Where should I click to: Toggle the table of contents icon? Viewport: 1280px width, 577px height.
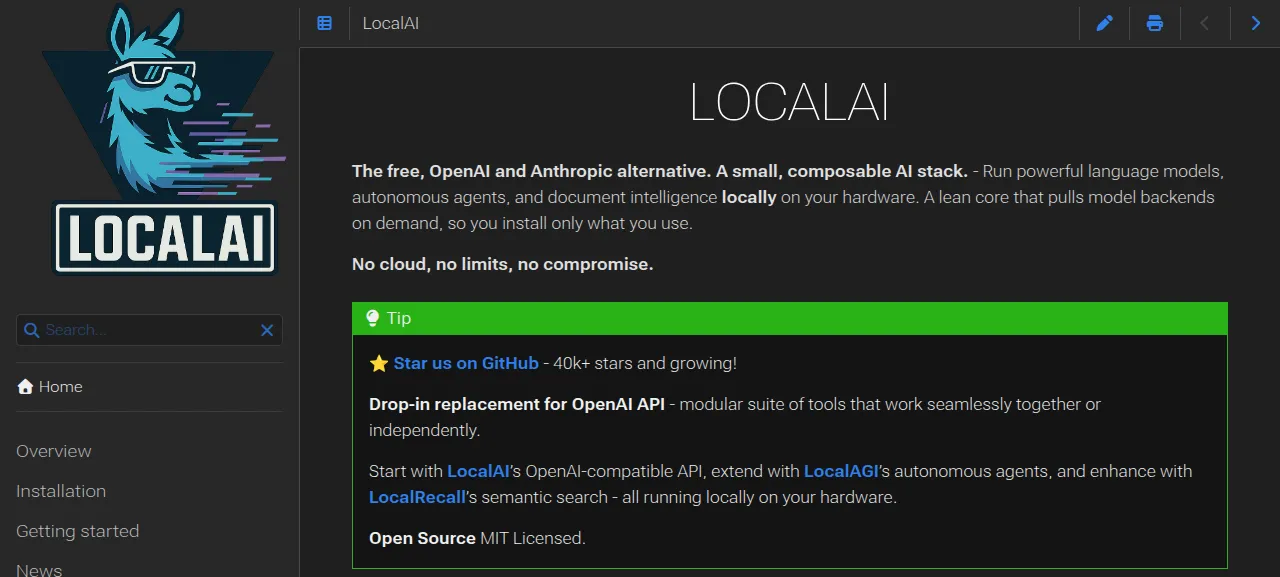click(x=324, y=23)
